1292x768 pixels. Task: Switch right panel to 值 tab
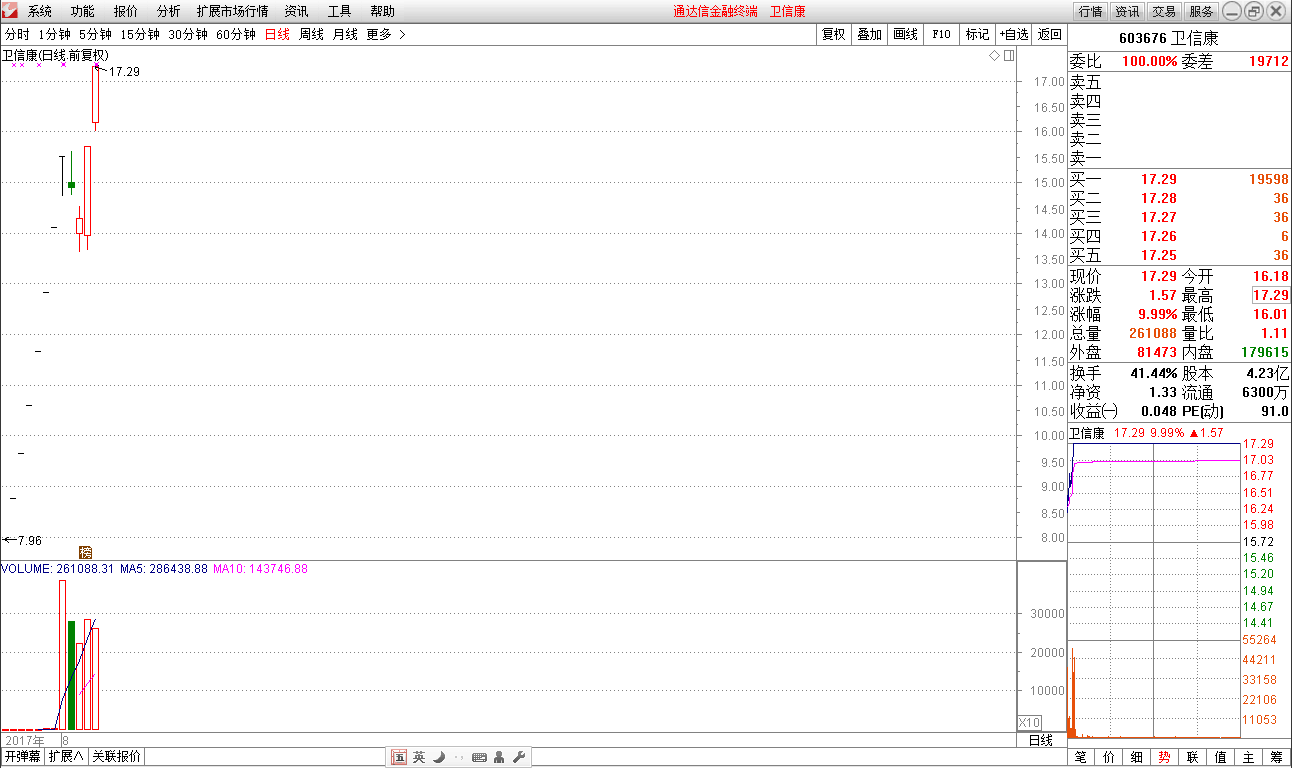pyautogui.click(x=1221, y=758)
